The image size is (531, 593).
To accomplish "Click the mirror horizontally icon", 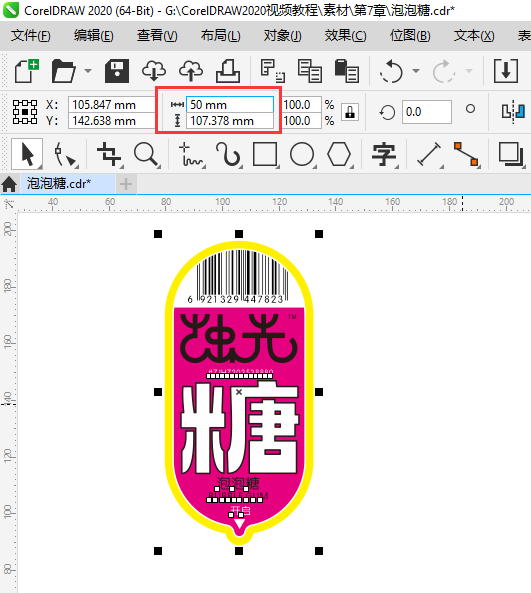I will pyautogui.click(x=513, y=112).
